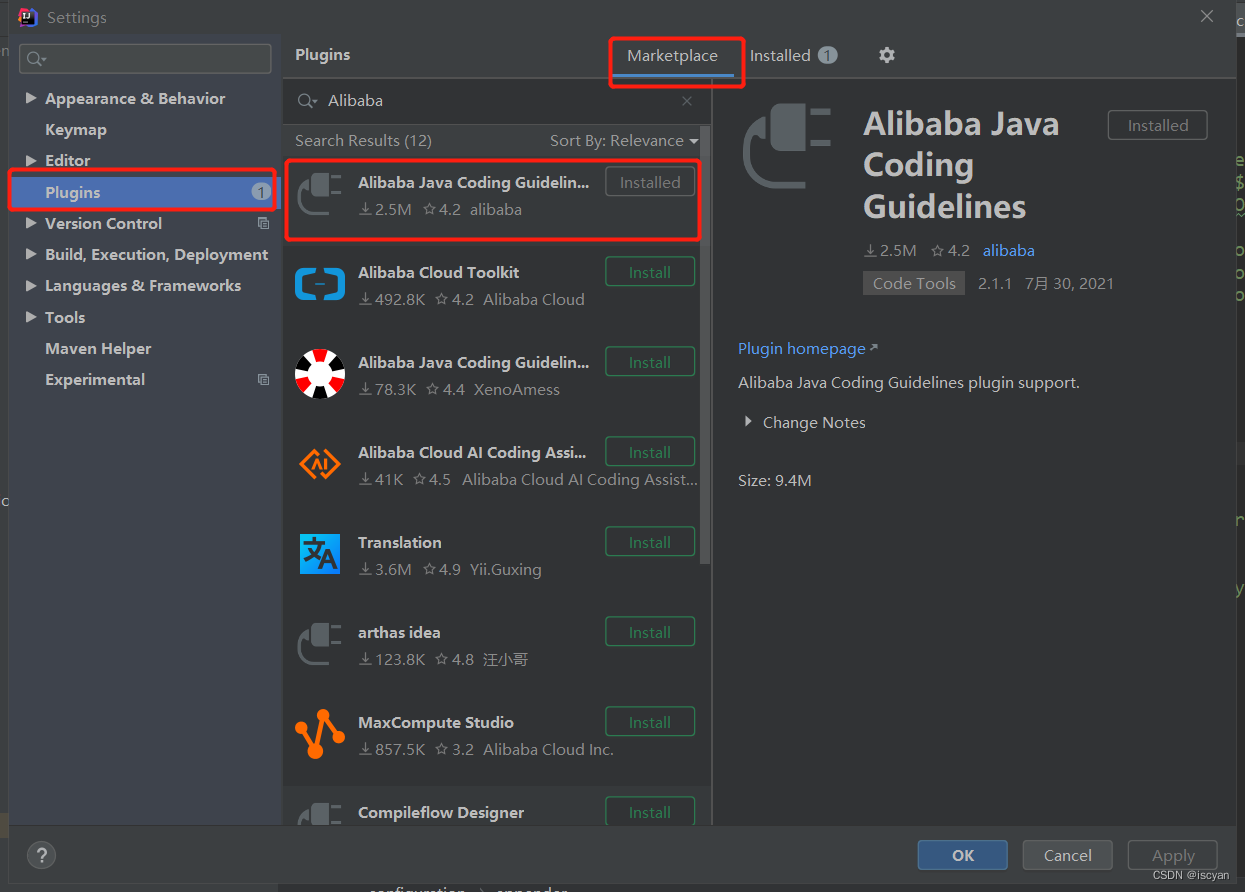
Task: Click the Size: 9.4M text
Action: [775, 480]
